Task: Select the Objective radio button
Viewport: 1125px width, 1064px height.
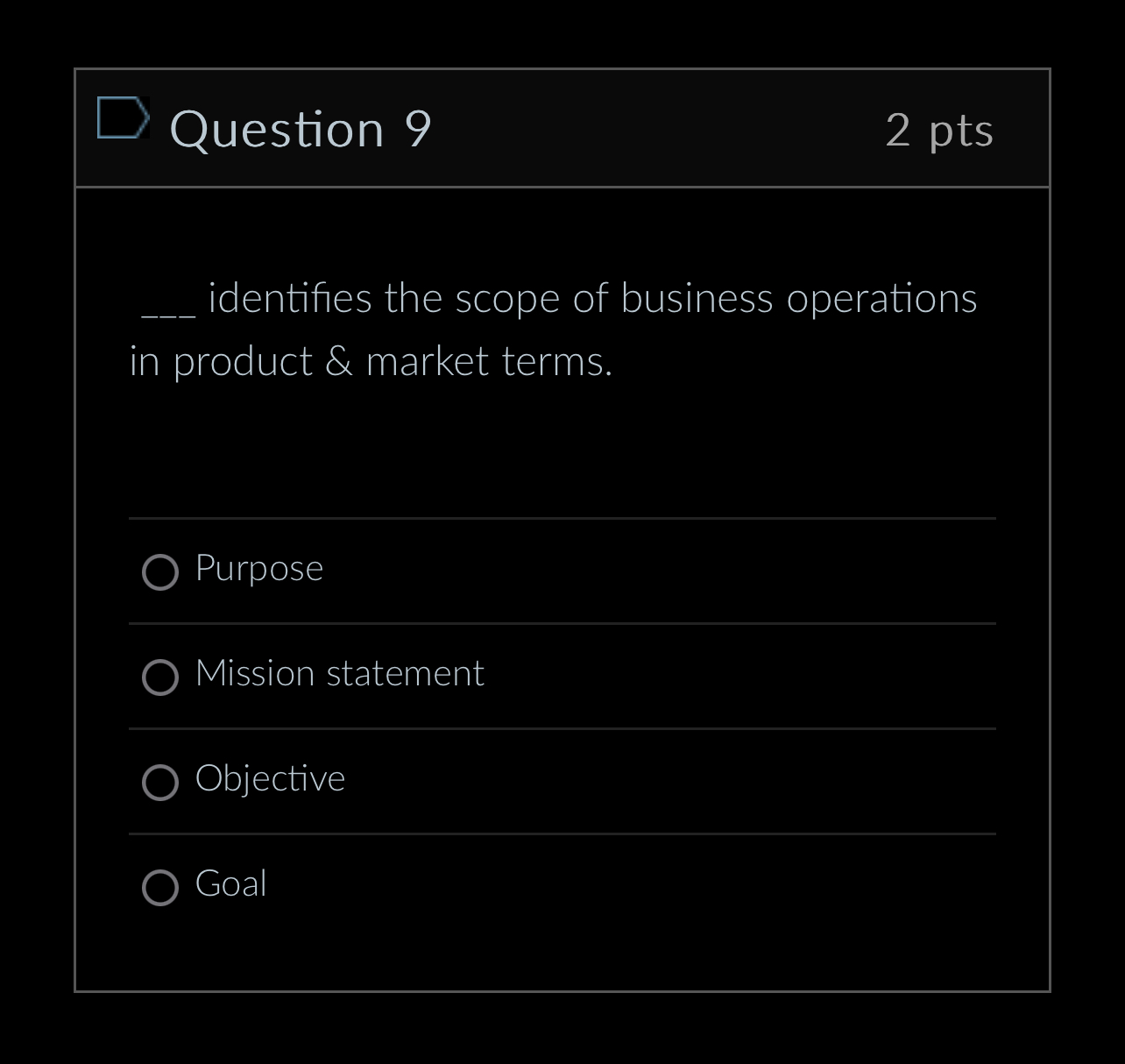Action: (159, 783)
